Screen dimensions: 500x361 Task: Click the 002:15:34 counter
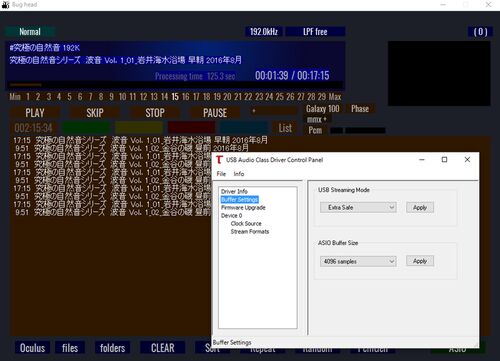pos(33,128)
